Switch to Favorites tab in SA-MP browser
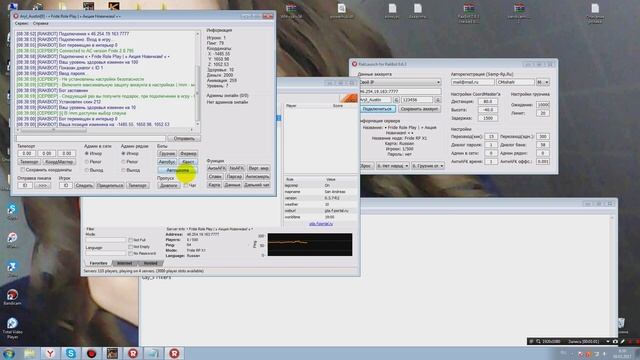The width and height of the screenshot is (640, 360). (x=98, y=263)
